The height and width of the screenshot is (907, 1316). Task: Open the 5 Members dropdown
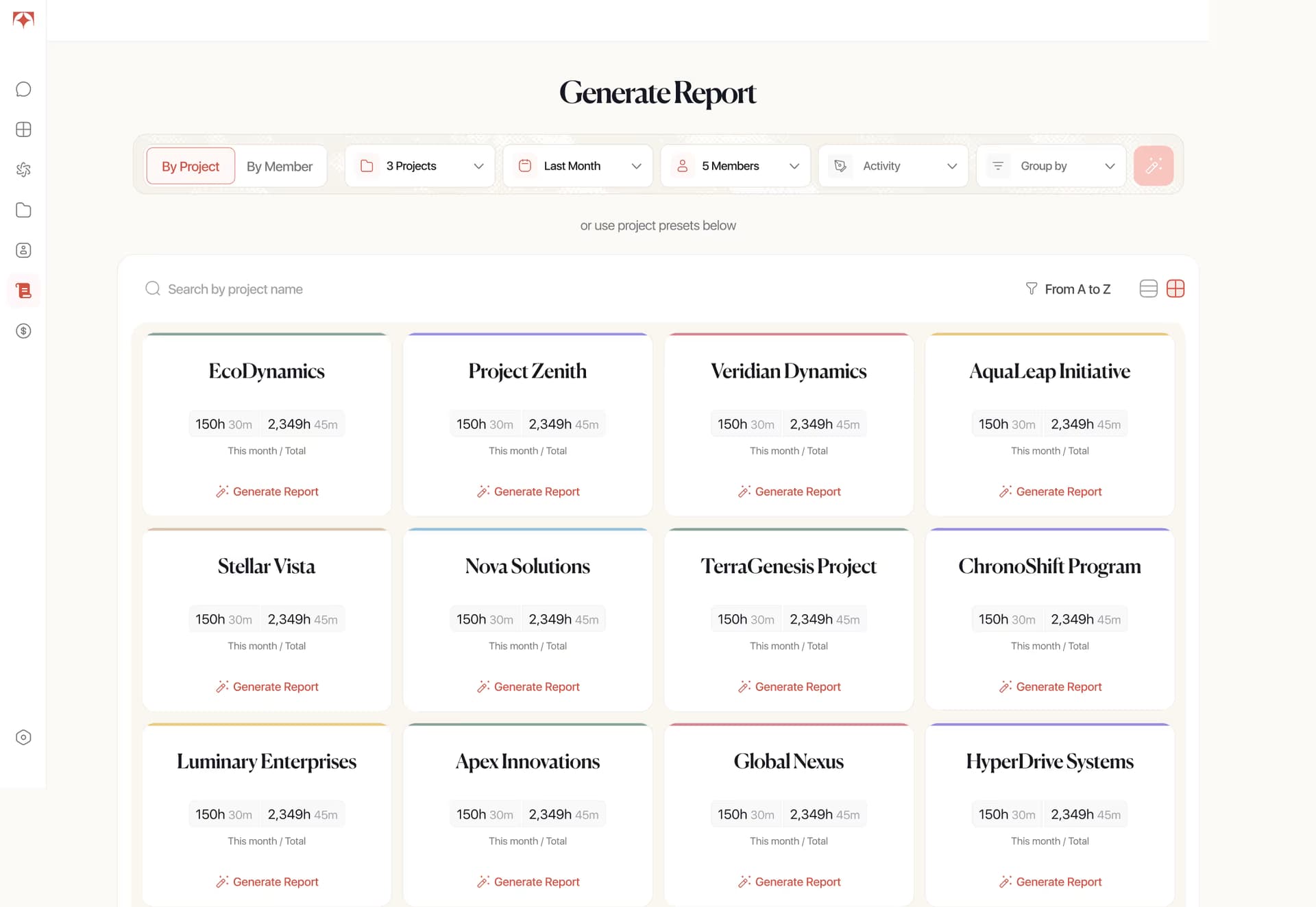pyautogui.click(x=735, y=166)
